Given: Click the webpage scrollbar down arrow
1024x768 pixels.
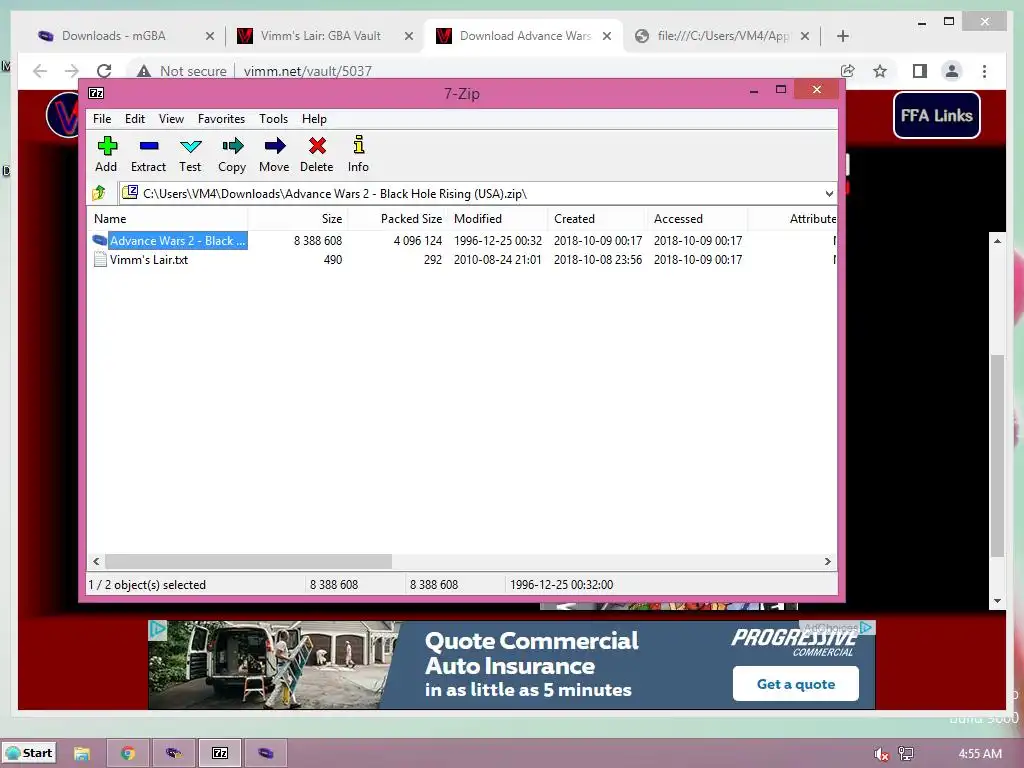Looking at the screenshot, I should pos(997,601).
